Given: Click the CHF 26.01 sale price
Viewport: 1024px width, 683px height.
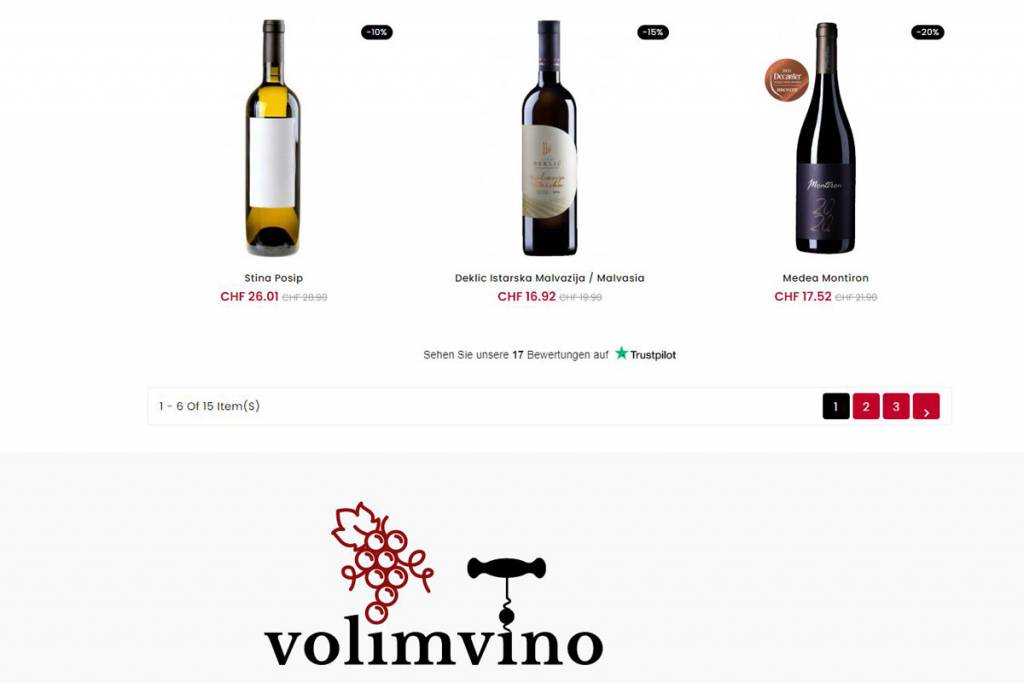Looking at the screenshot, I should [x=249, y=296].
